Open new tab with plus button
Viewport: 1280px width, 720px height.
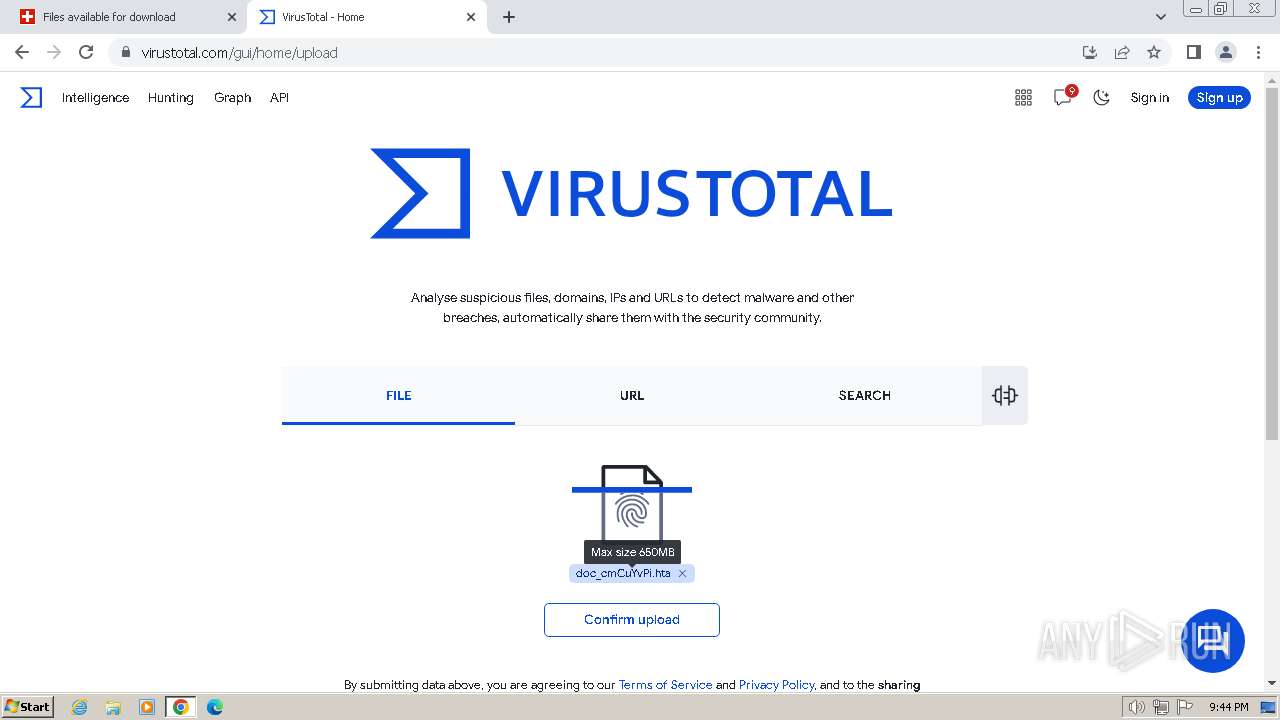[x=509, y=17]
